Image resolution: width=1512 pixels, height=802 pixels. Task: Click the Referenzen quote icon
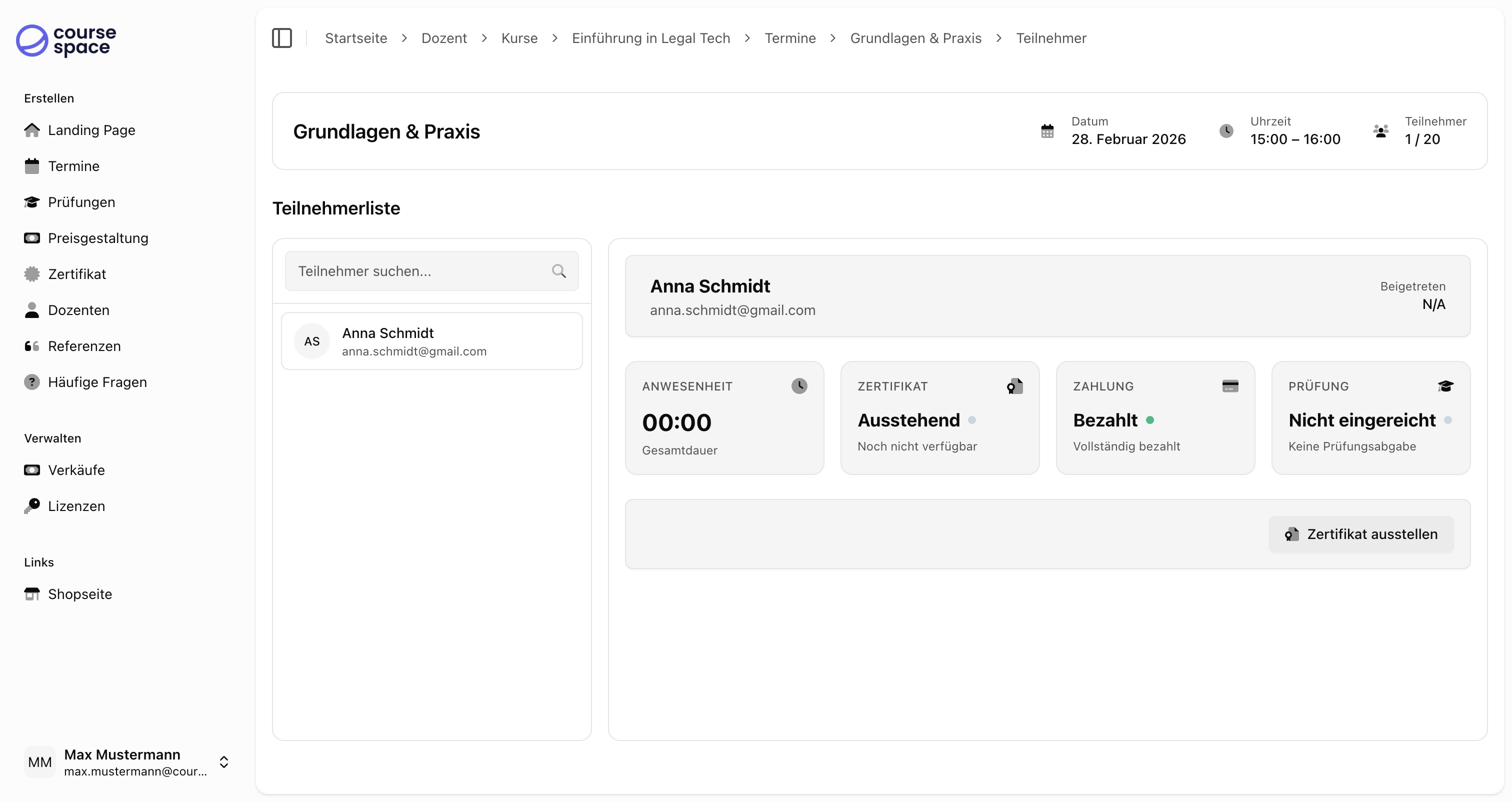31,346
